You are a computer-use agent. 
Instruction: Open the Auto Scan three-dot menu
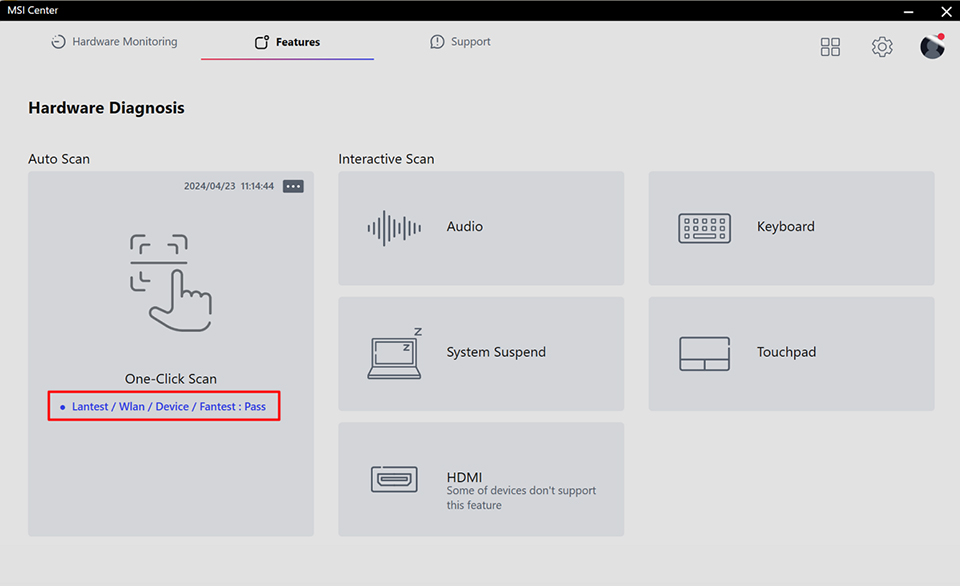point(293,186)
